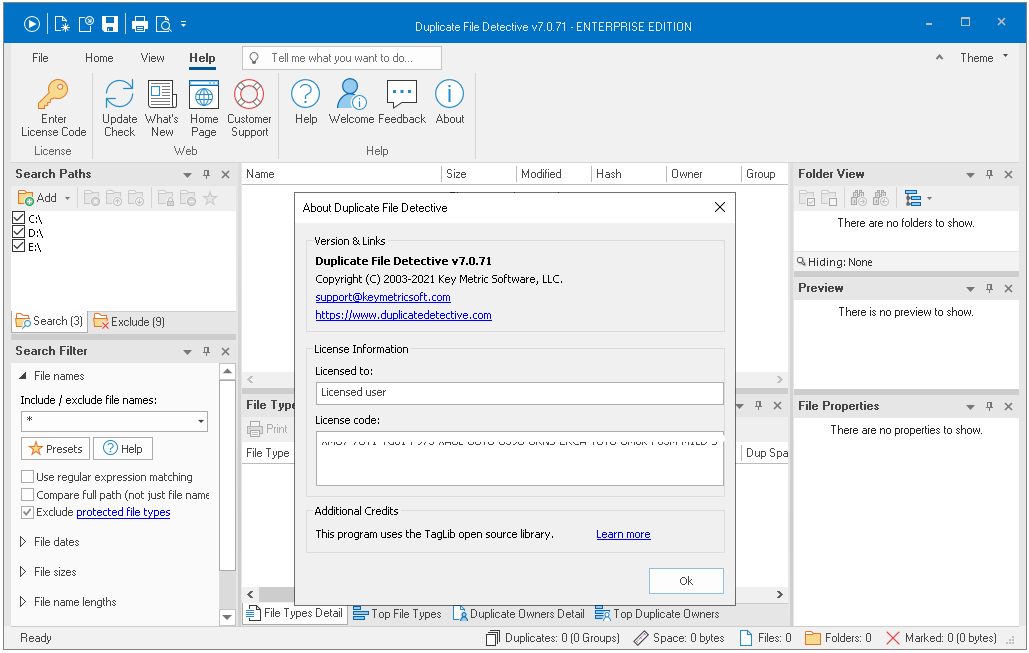Open the Add button dropdown arrow
This screenshot has height=653, width=1029.
[68, 198]
